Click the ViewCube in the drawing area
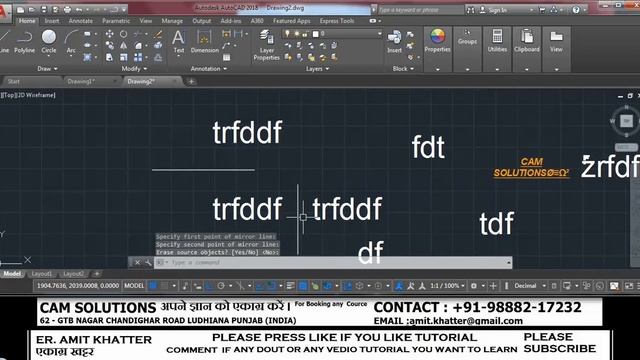The width and height of the screenshot is (640, 360). coord(627,120)
